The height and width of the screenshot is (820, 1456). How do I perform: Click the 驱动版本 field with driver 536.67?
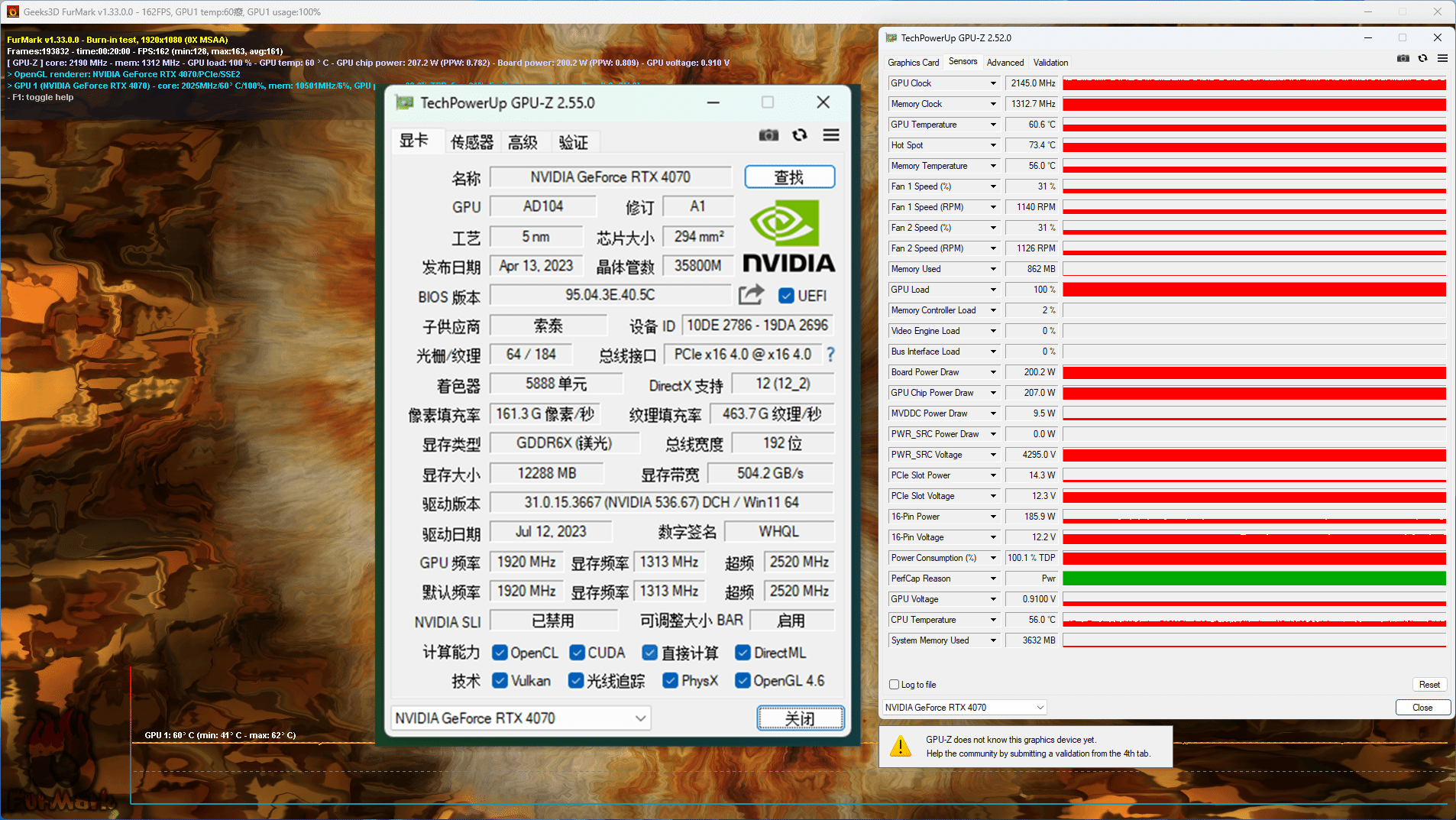coord(662,502)
